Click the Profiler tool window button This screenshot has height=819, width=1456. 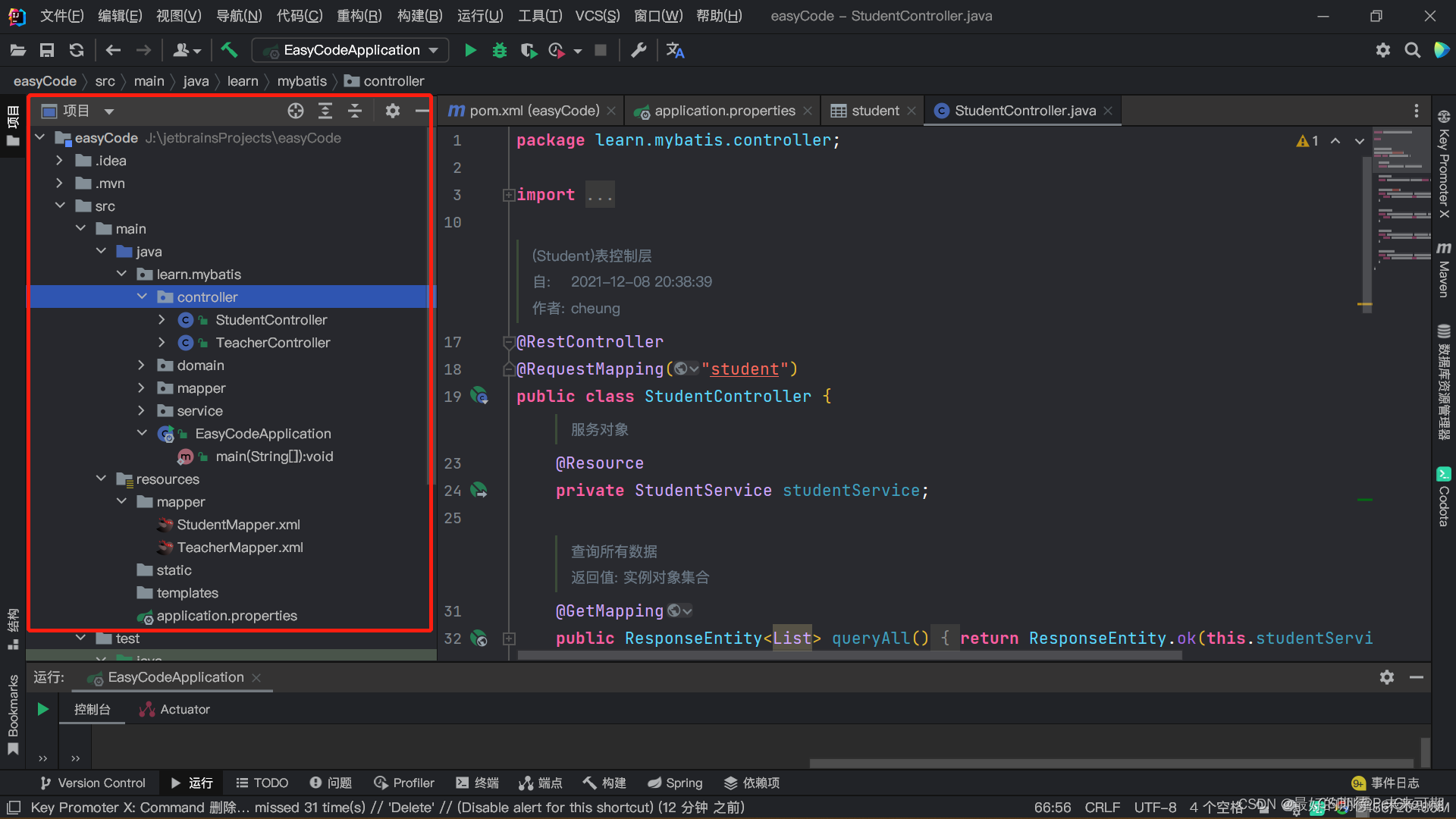point(404,783)
